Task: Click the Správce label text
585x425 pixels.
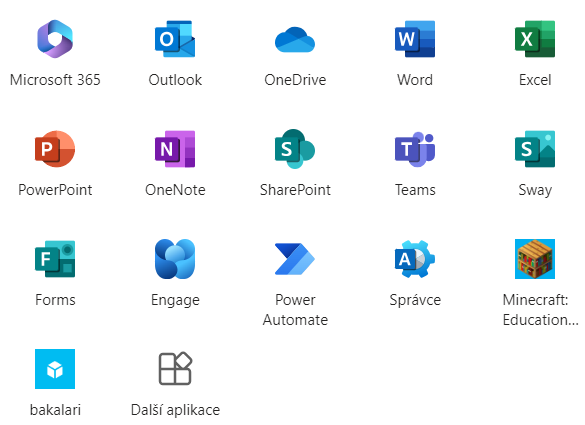Action: tap(415, 301)
